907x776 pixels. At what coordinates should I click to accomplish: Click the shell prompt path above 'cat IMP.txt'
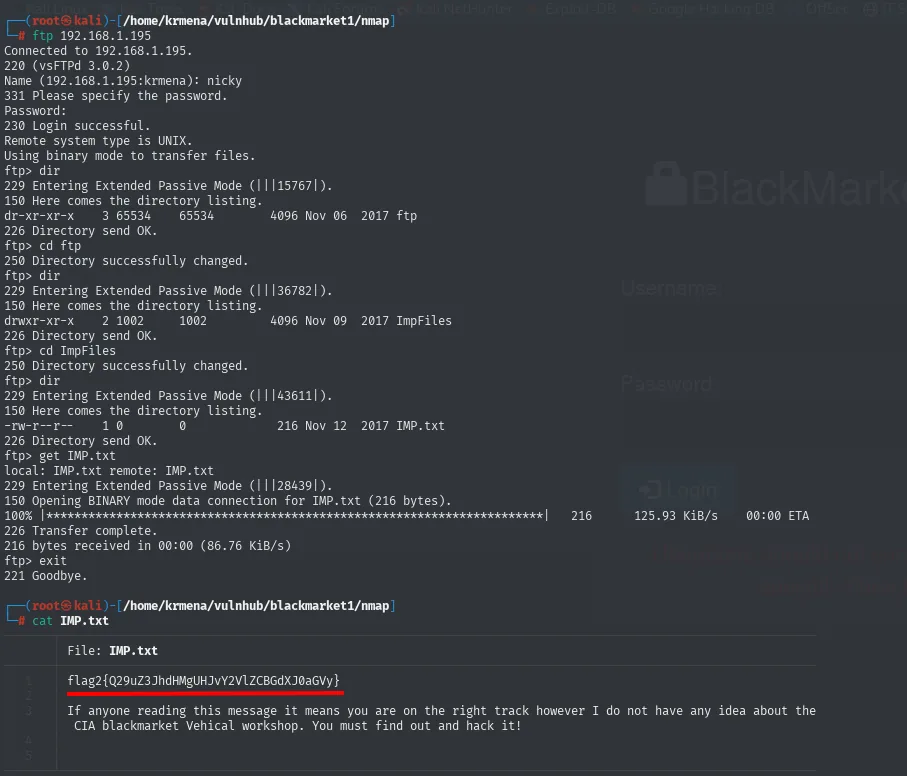256,606
